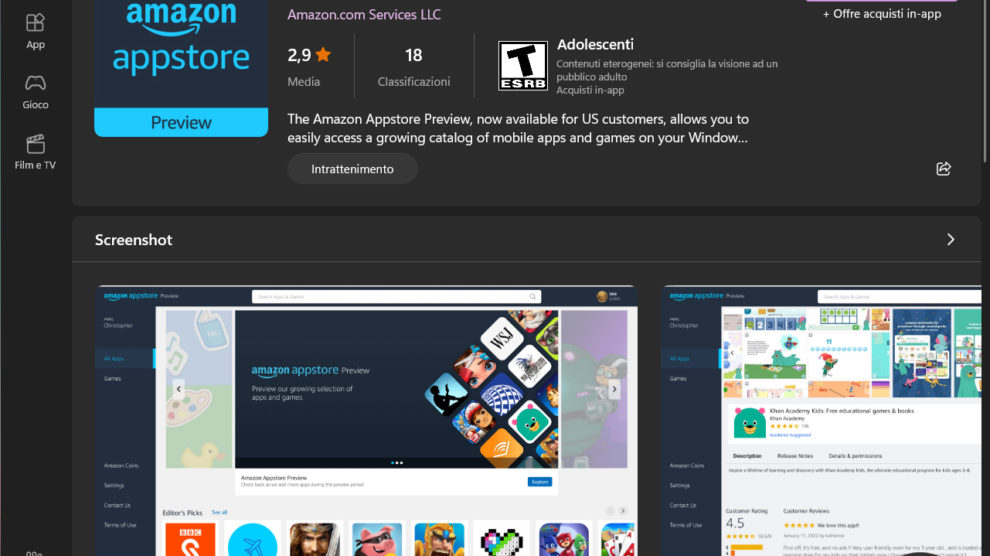Open the Khan Academy Kids screenshot thumbnail

coord(822,420)
